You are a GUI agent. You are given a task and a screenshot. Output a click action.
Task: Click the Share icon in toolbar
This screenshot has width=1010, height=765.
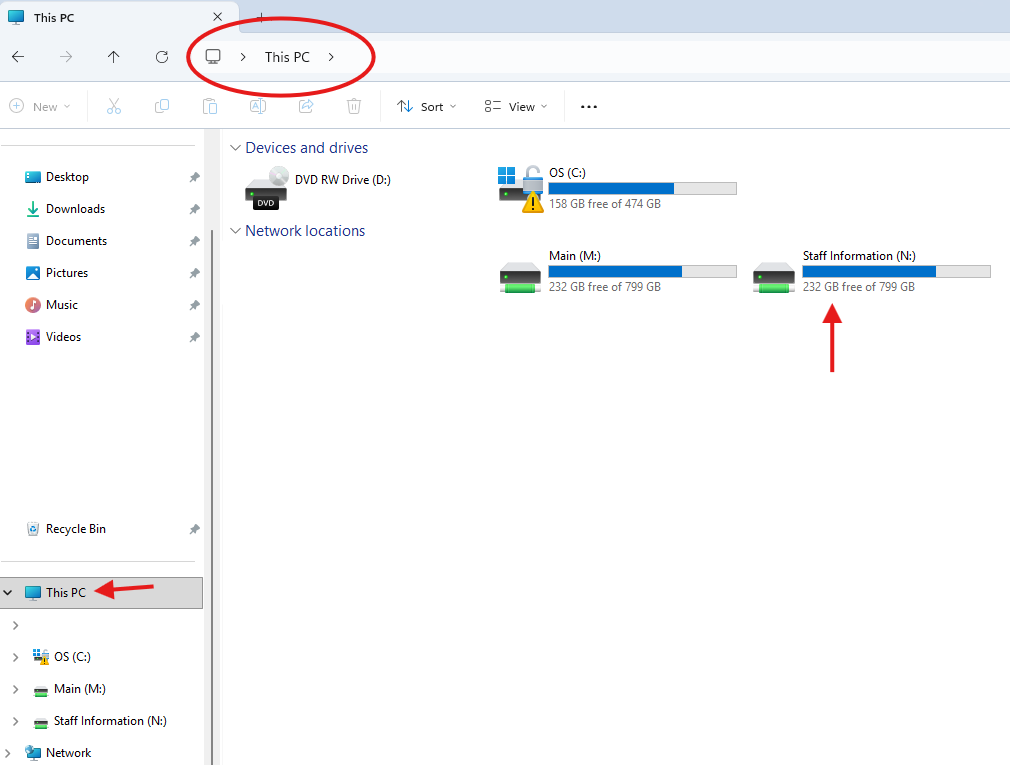pos(306,106)
